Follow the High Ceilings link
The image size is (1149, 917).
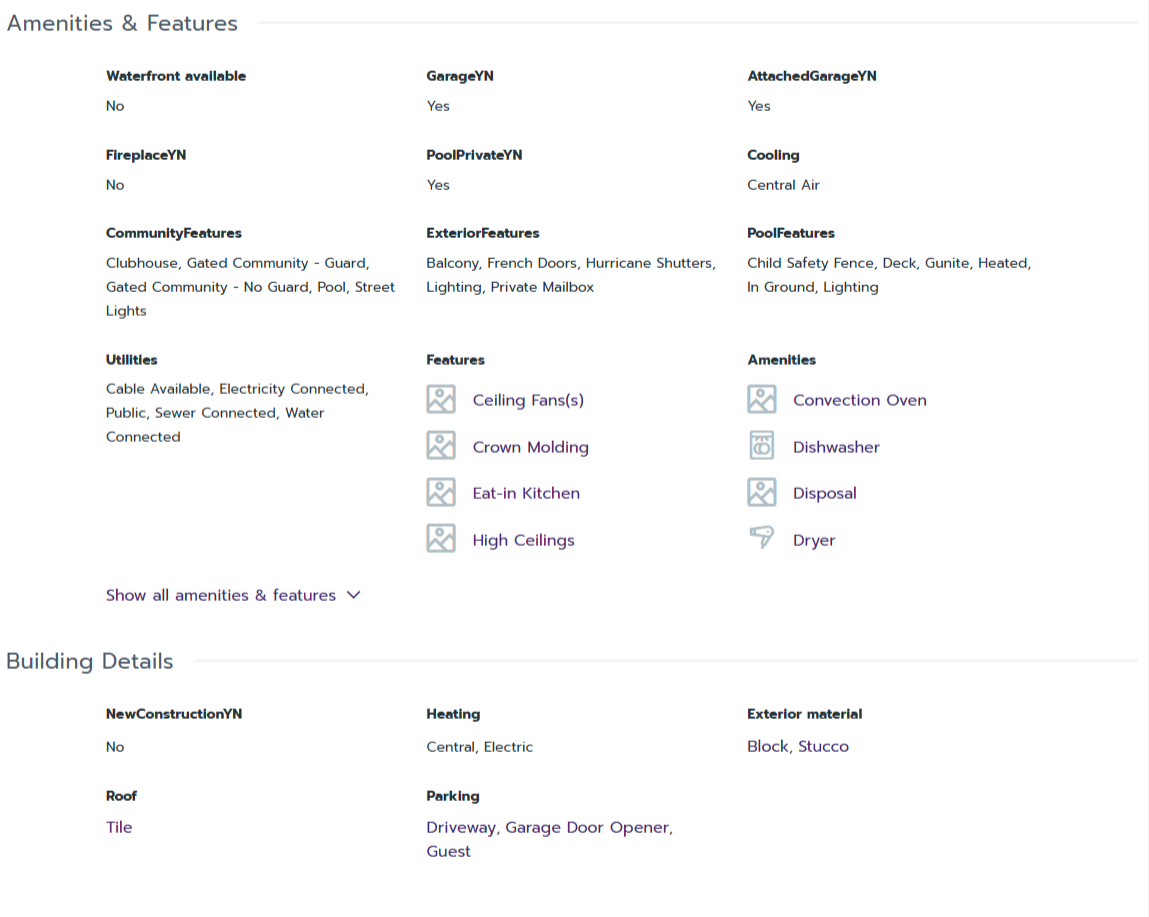(523, 540)
